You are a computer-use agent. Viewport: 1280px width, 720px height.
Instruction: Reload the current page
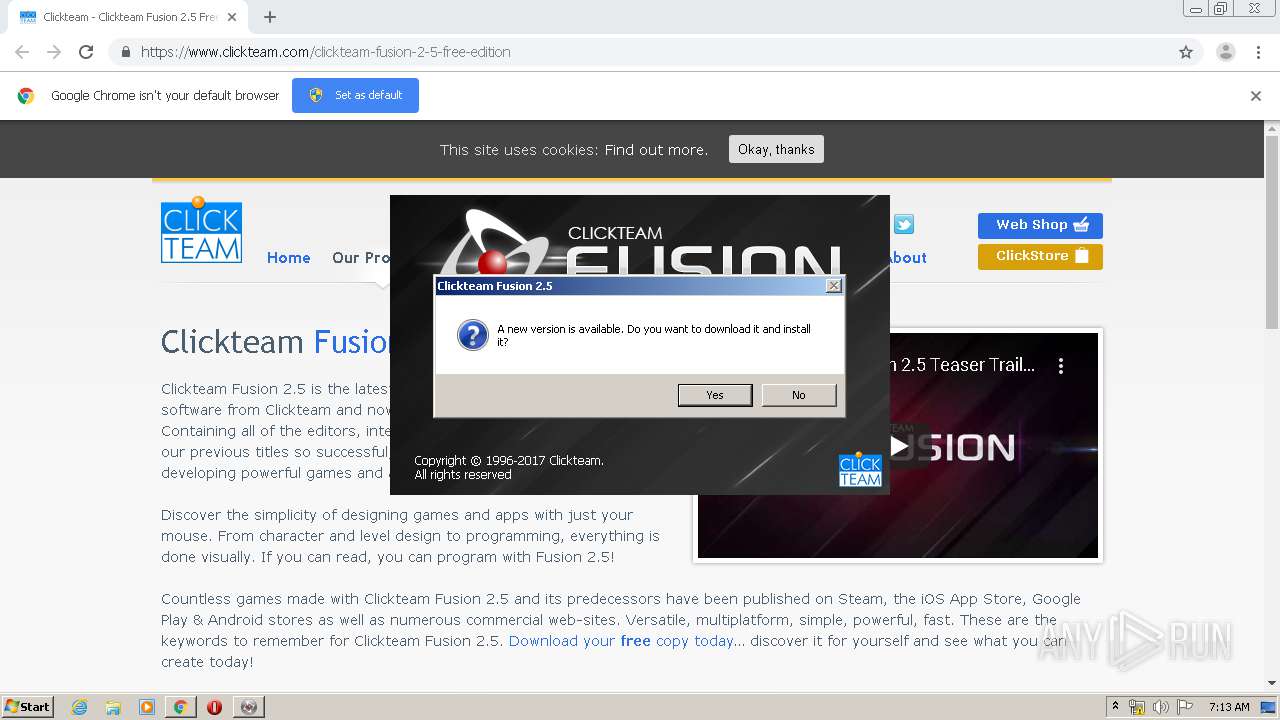click(x=86, y=52)
